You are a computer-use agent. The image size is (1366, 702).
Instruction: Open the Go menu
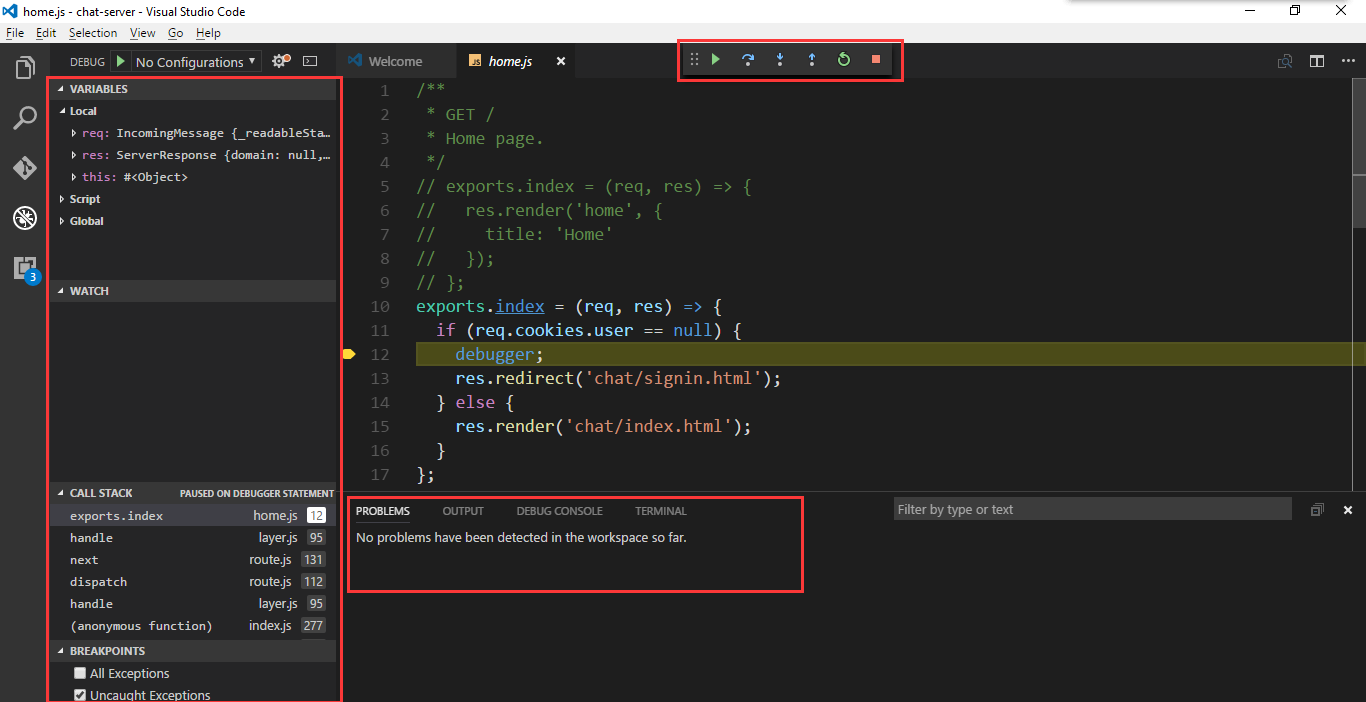coord(175,33)
